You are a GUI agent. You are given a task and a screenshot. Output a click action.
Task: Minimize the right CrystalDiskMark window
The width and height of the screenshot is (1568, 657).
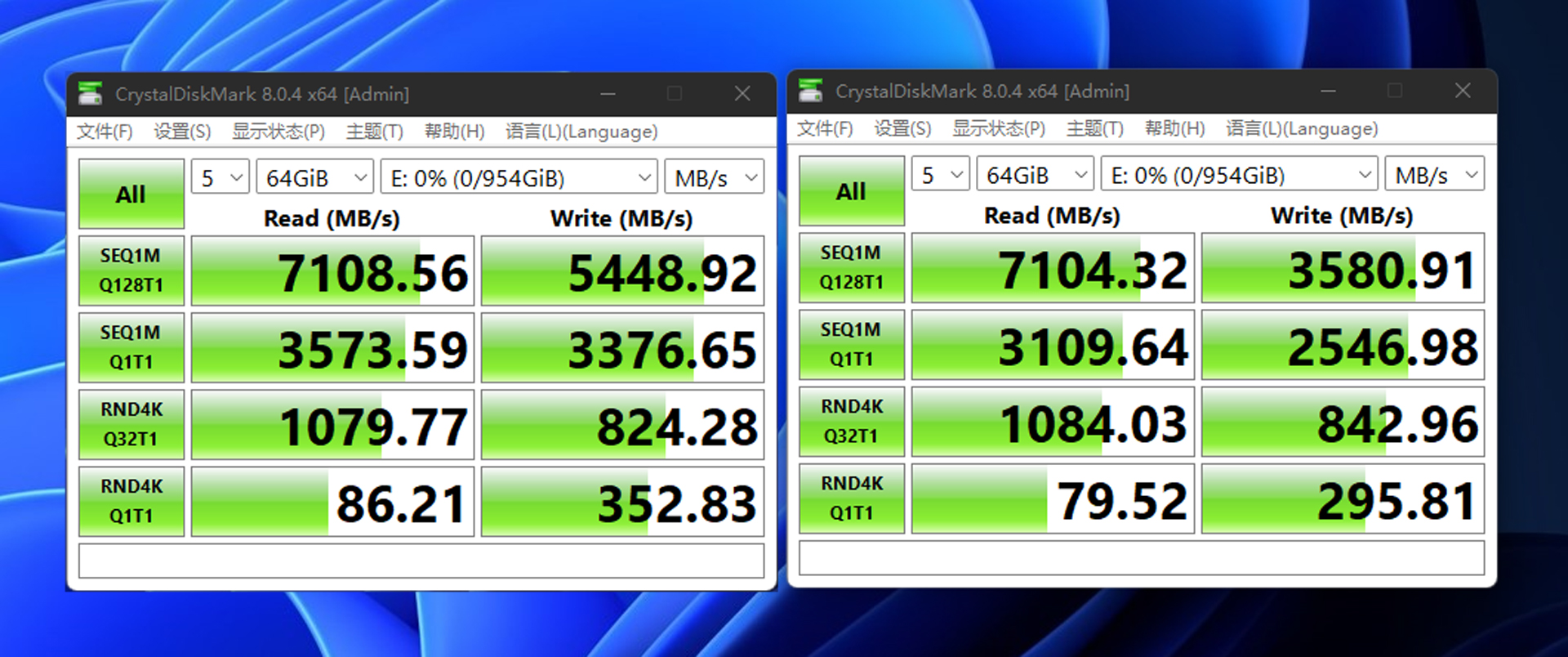[x=1328, y=91]
